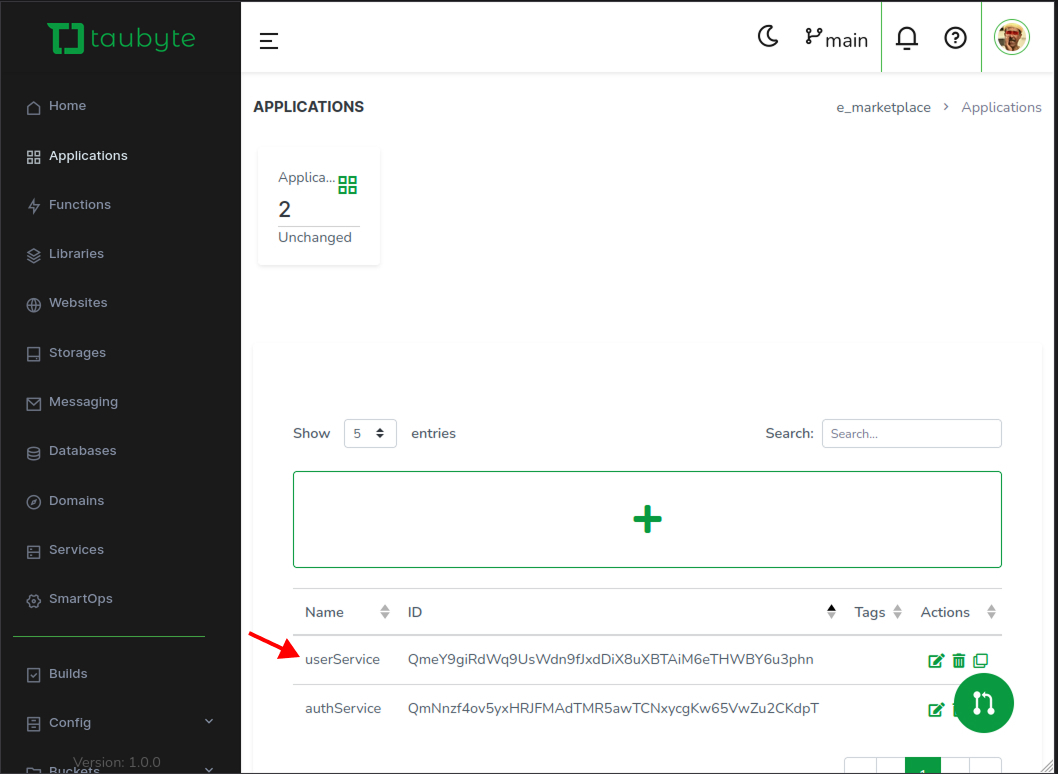1058x774 pixels.
Task: Open notifications bell
Action: [x=906, y=38]
